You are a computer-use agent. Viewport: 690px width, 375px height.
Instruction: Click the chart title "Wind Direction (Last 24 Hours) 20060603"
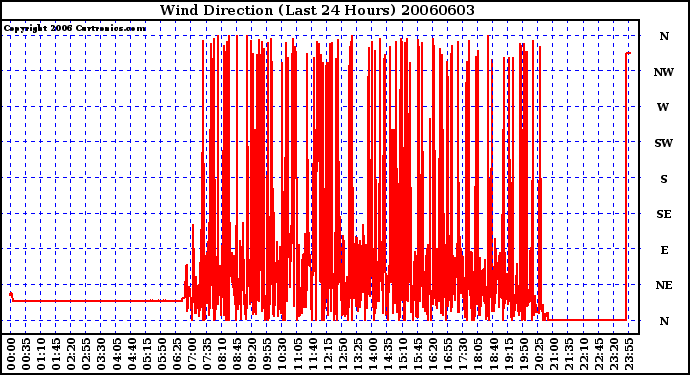pos(317,10)
